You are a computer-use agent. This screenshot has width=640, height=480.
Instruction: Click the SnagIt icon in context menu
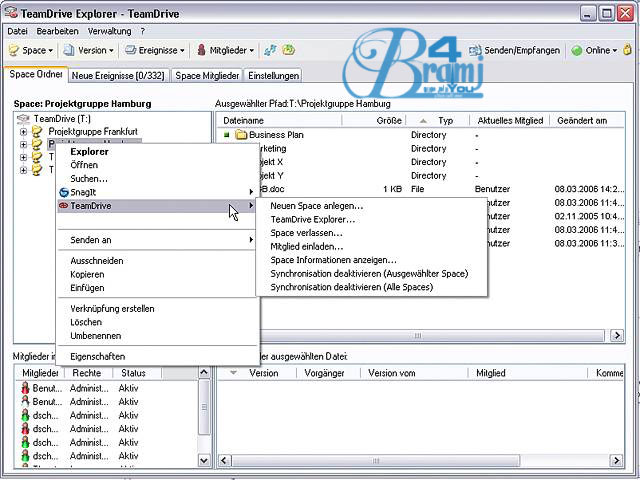click(x=64, y=192)
